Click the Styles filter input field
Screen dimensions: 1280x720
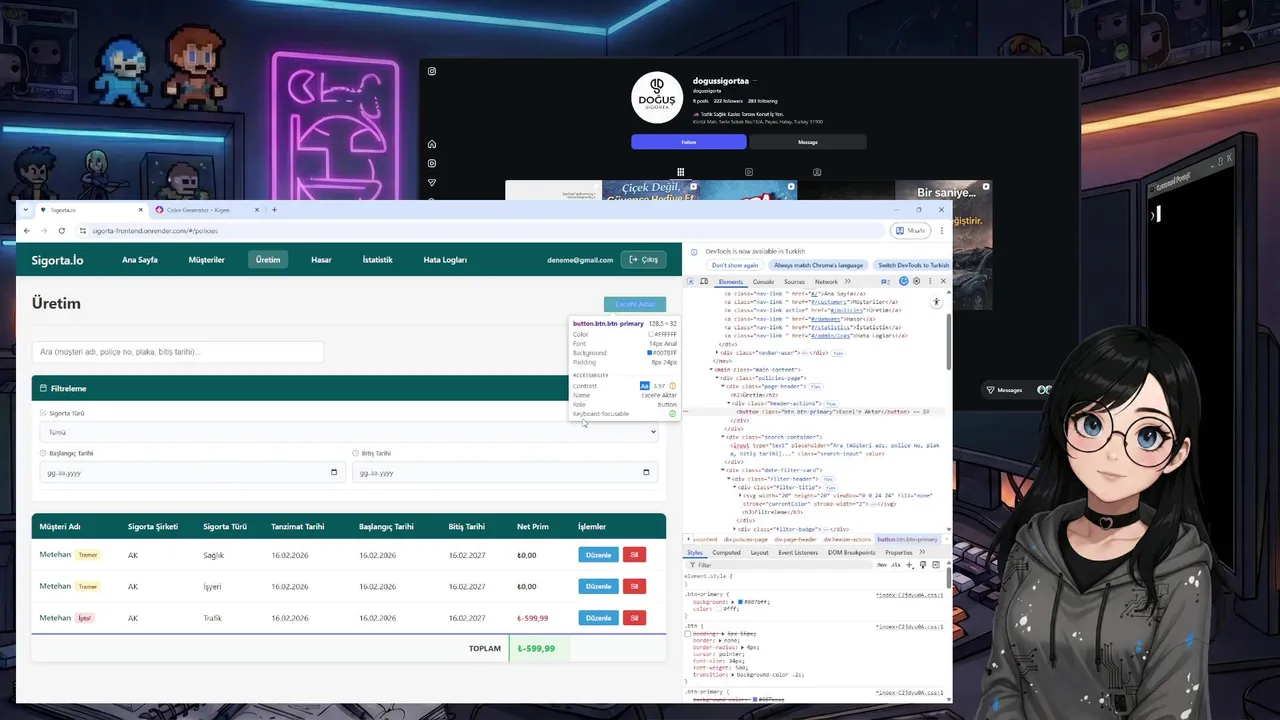(779, 565)
